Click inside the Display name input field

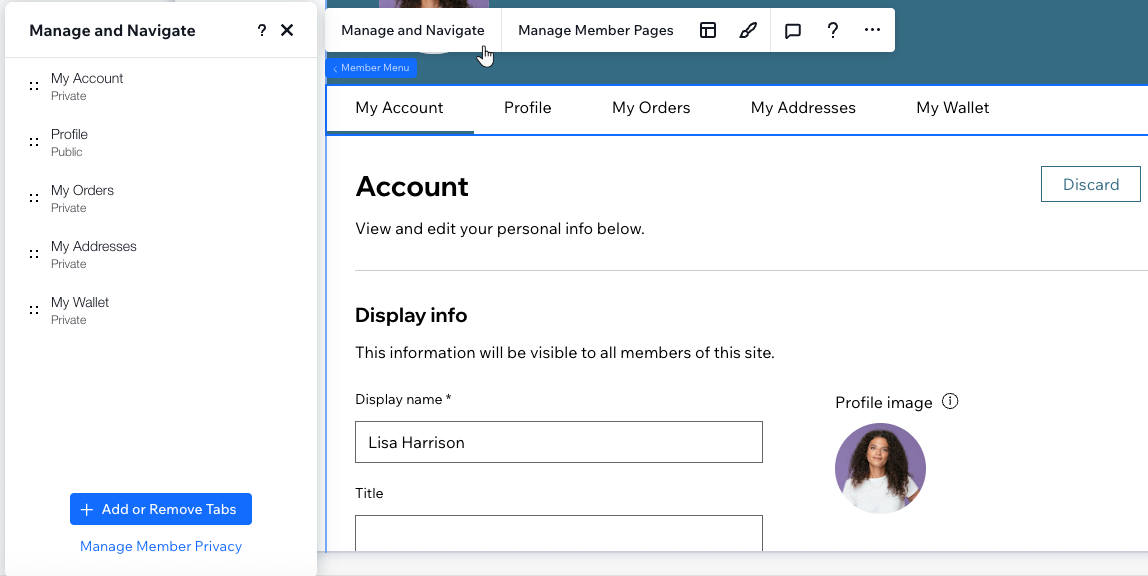pyautogui.click(x=558, y=441)
